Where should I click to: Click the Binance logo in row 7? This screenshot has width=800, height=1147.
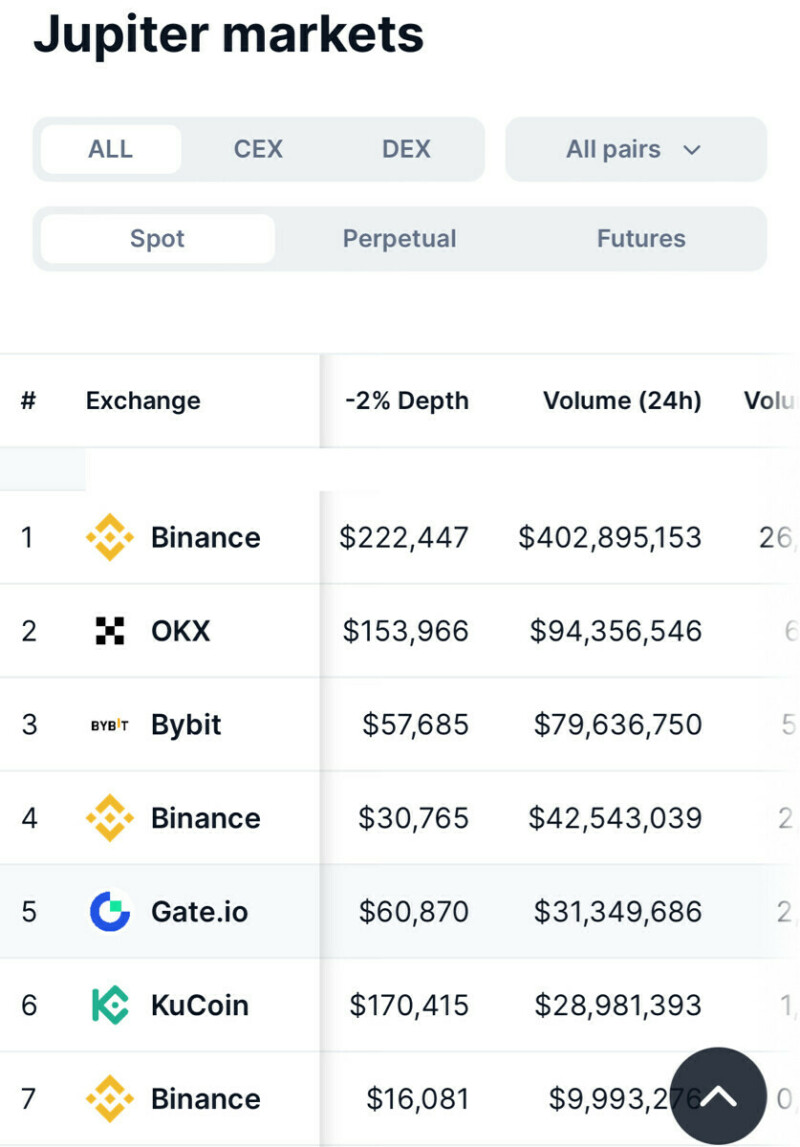pos(109,1099)
